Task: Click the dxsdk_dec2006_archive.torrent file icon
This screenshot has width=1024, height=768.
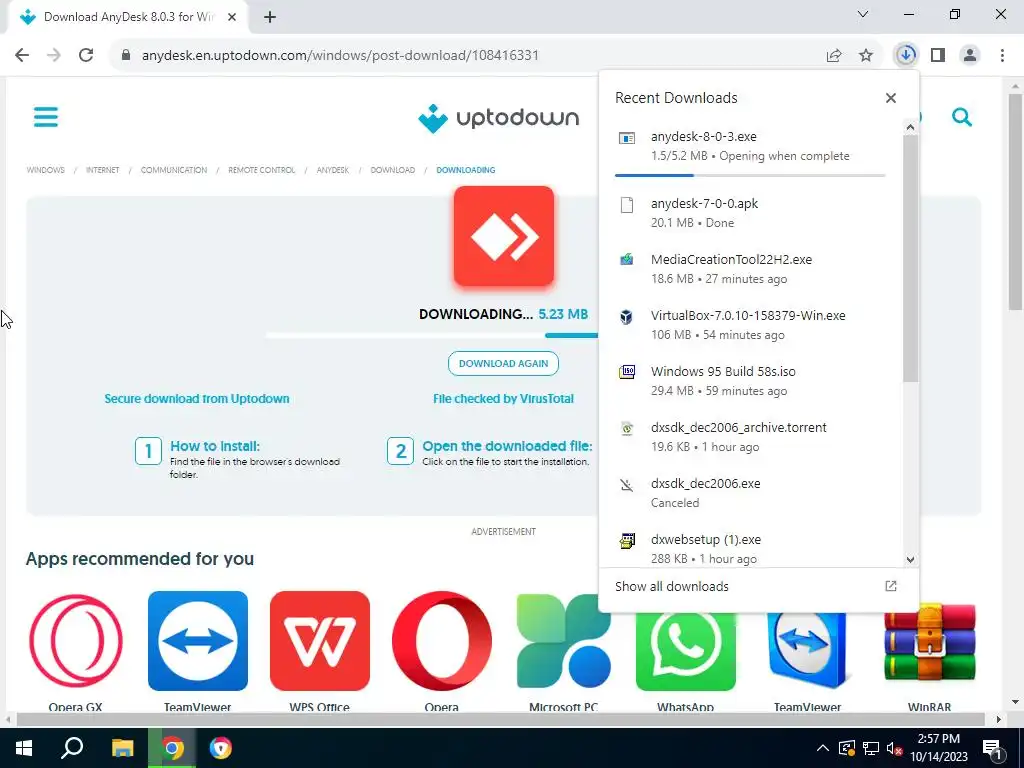Action: coord(626,428)
